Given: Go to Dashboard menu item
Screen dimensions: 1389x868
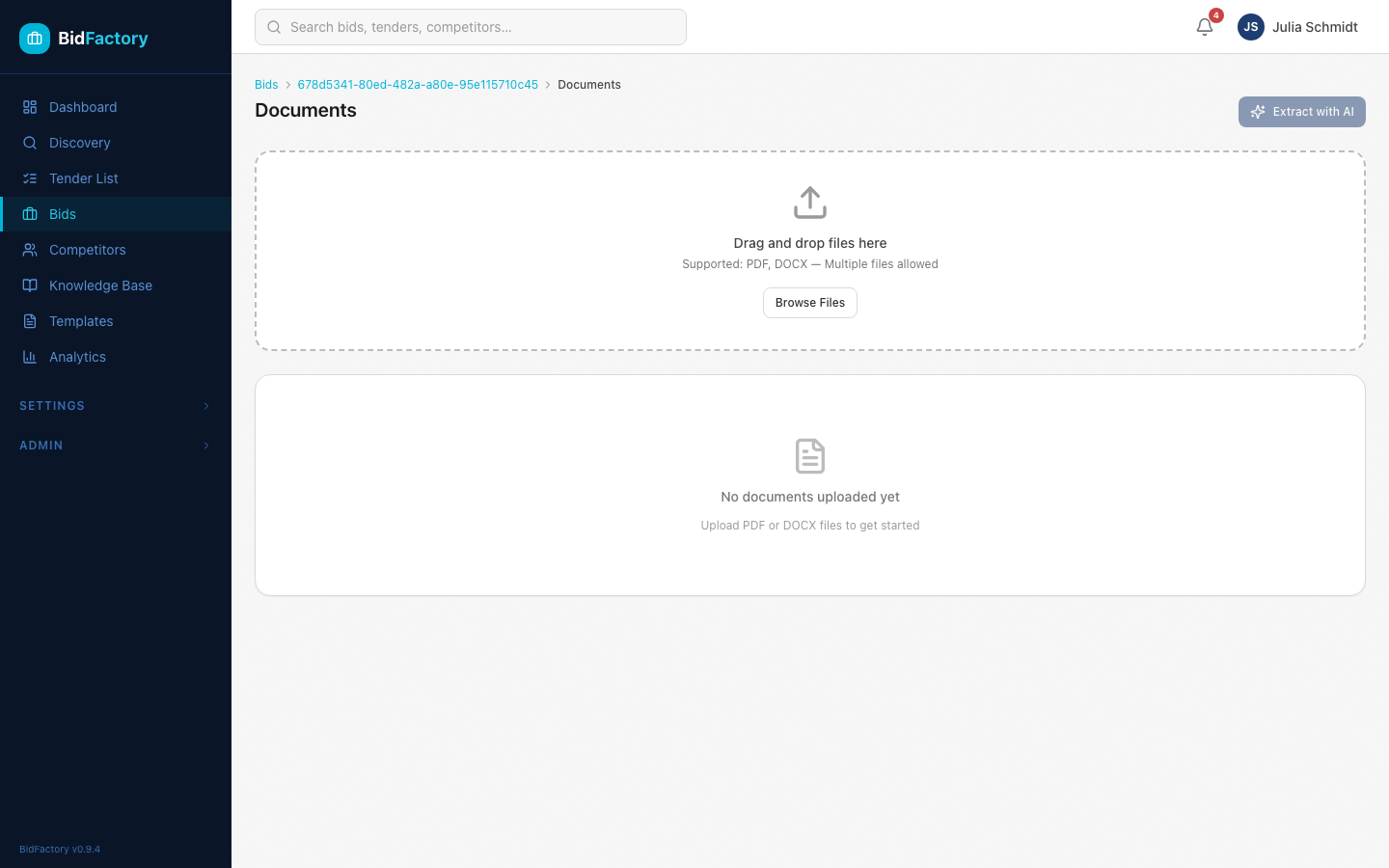Looking at the screenshot, I should tap(116, 107).
